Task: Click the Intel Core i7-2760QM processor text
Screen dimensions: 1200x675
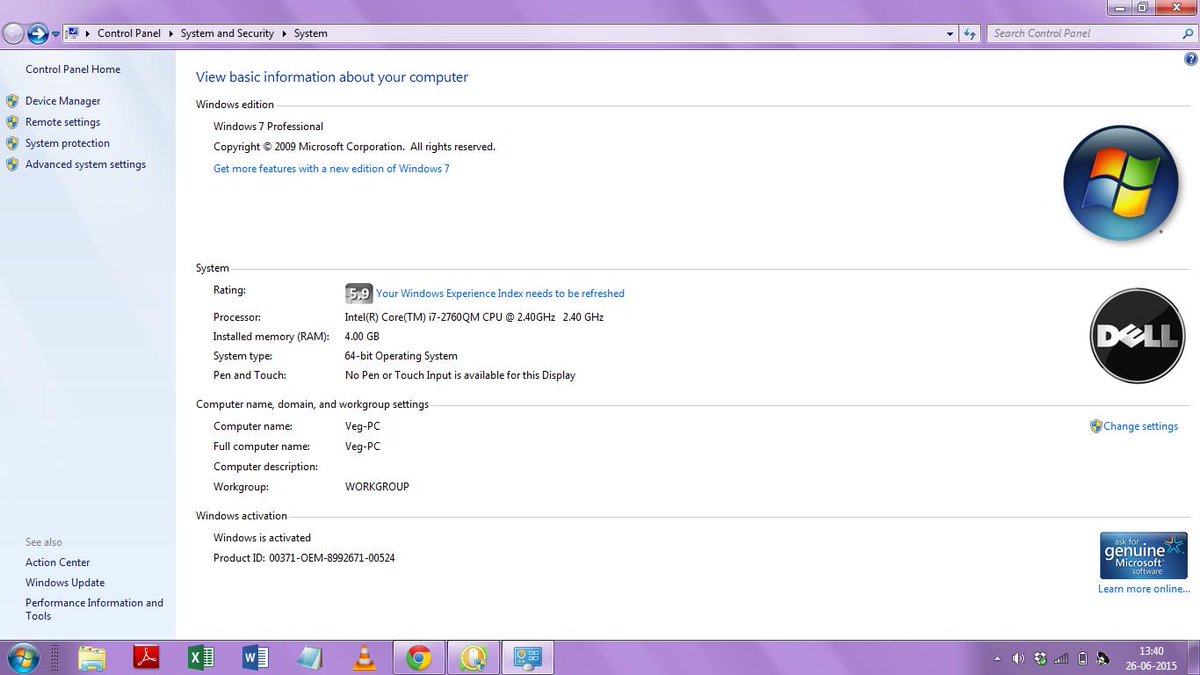Action: point(474,317)
